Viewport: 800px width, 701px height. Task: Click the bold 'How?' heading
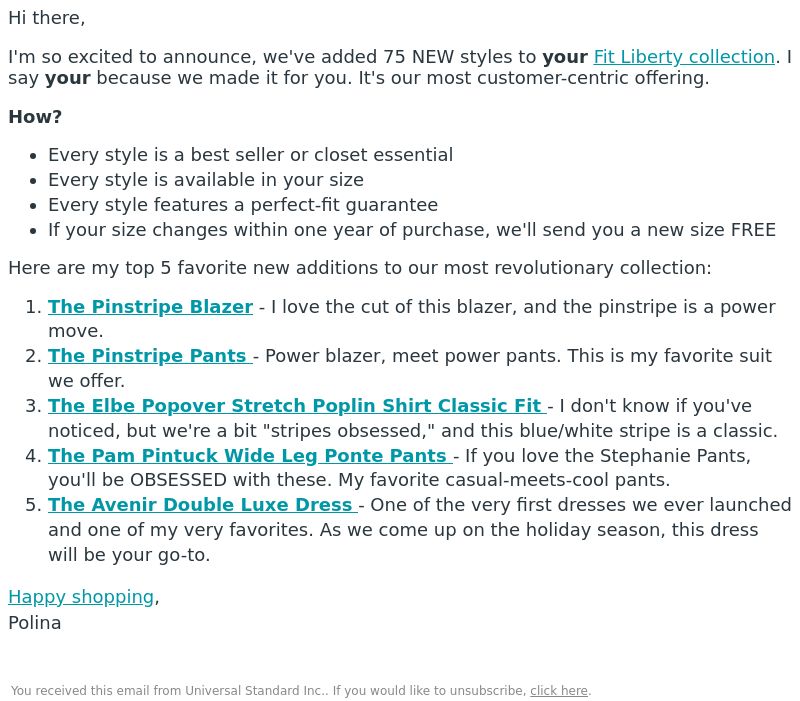pyautogui.click(x=35, y=117)
